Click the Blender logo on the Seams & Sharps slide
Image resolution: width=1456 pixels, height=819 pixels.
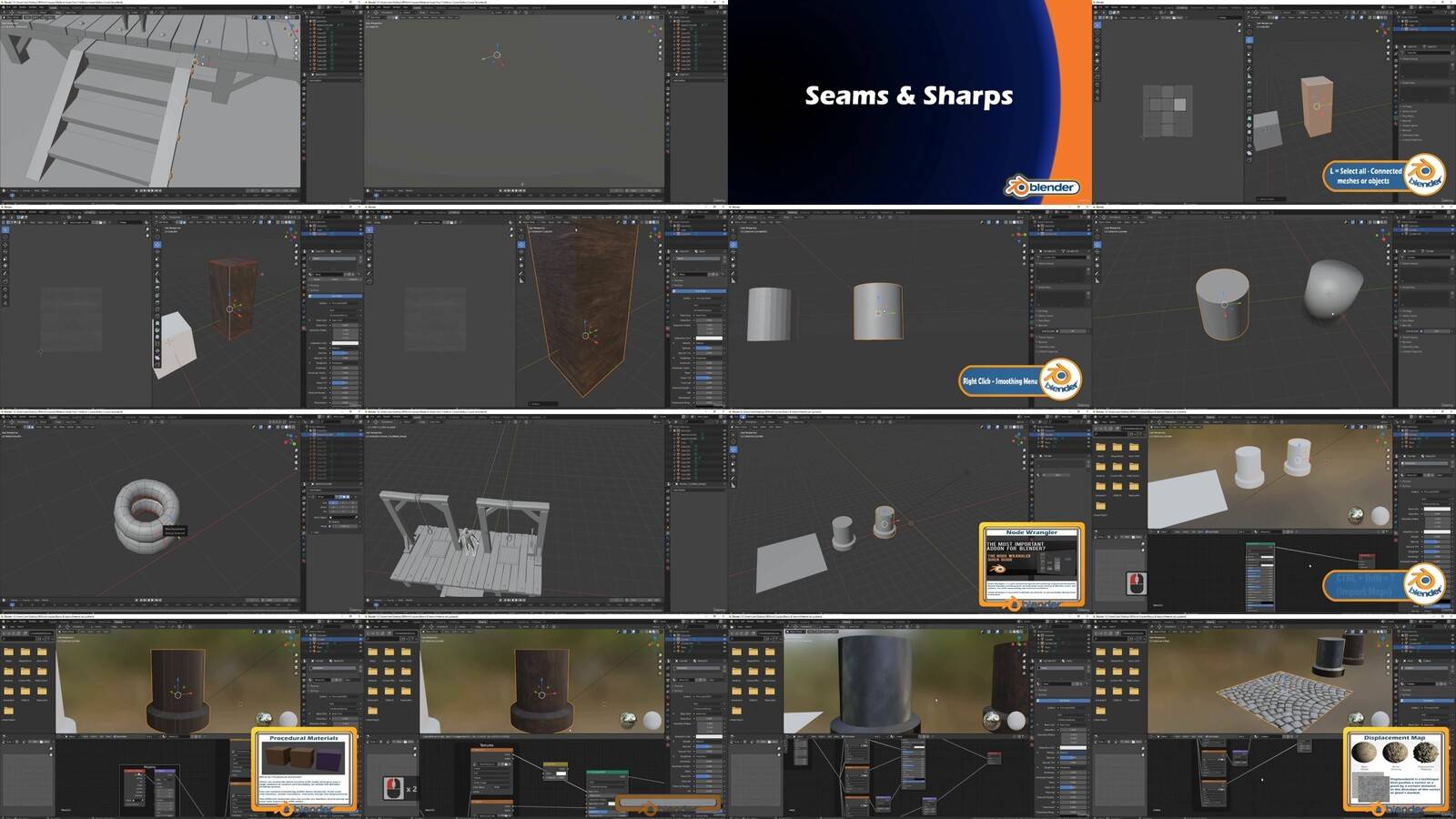1041,187
